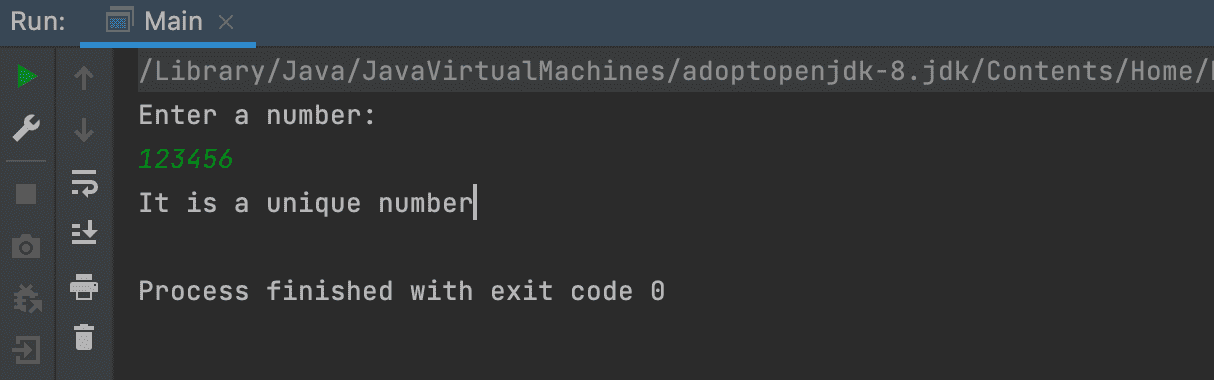Close the Main tab
The width and height of the screenshot is (1214, 380).
click(x=226, y=21)
